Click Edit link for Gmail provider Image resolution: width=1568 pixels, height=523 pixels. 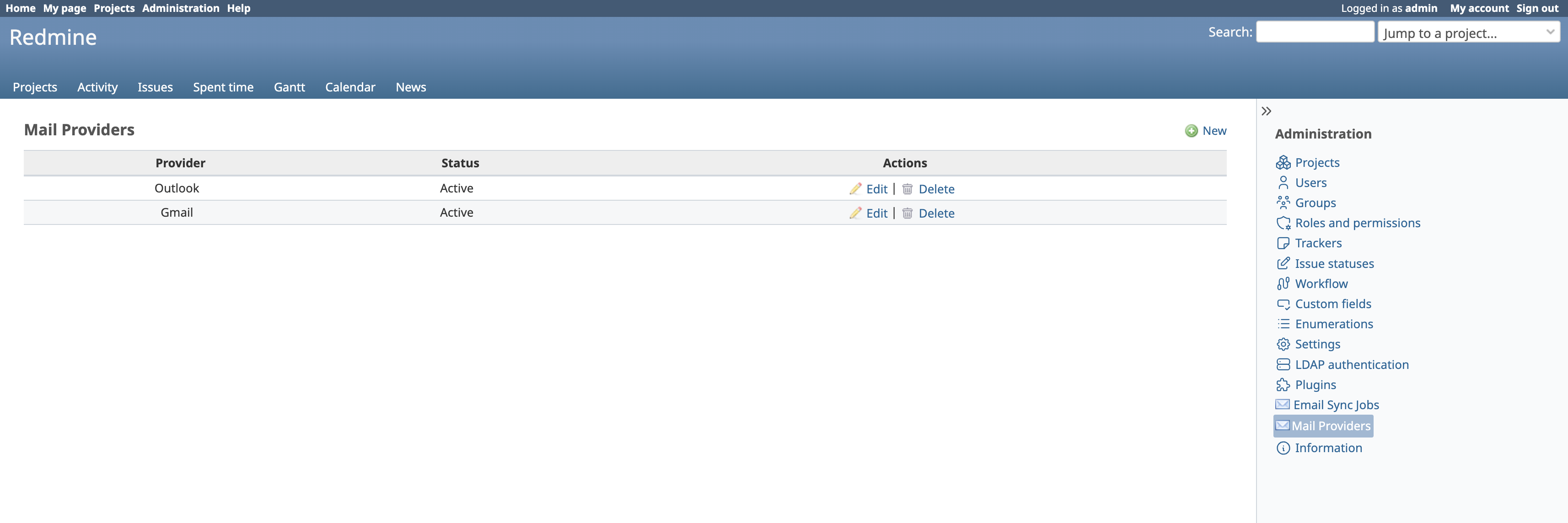coord(876,213)
